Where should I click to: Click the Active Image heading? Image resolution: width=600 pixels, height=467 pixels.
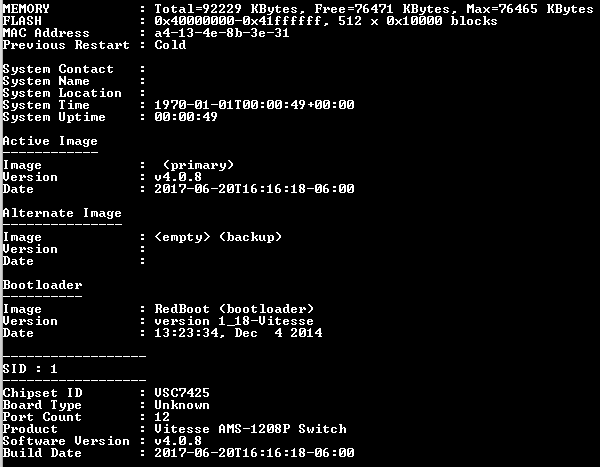pyautogui.click(x=50, y=141)
